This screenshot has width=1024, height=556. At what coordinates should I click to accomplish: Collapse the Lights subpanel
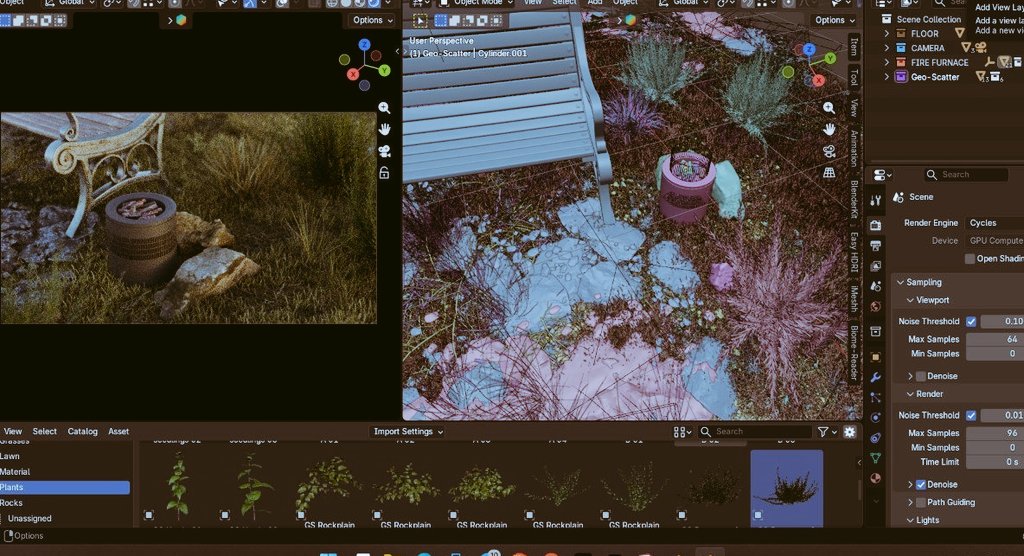click(x=910, y=521)
